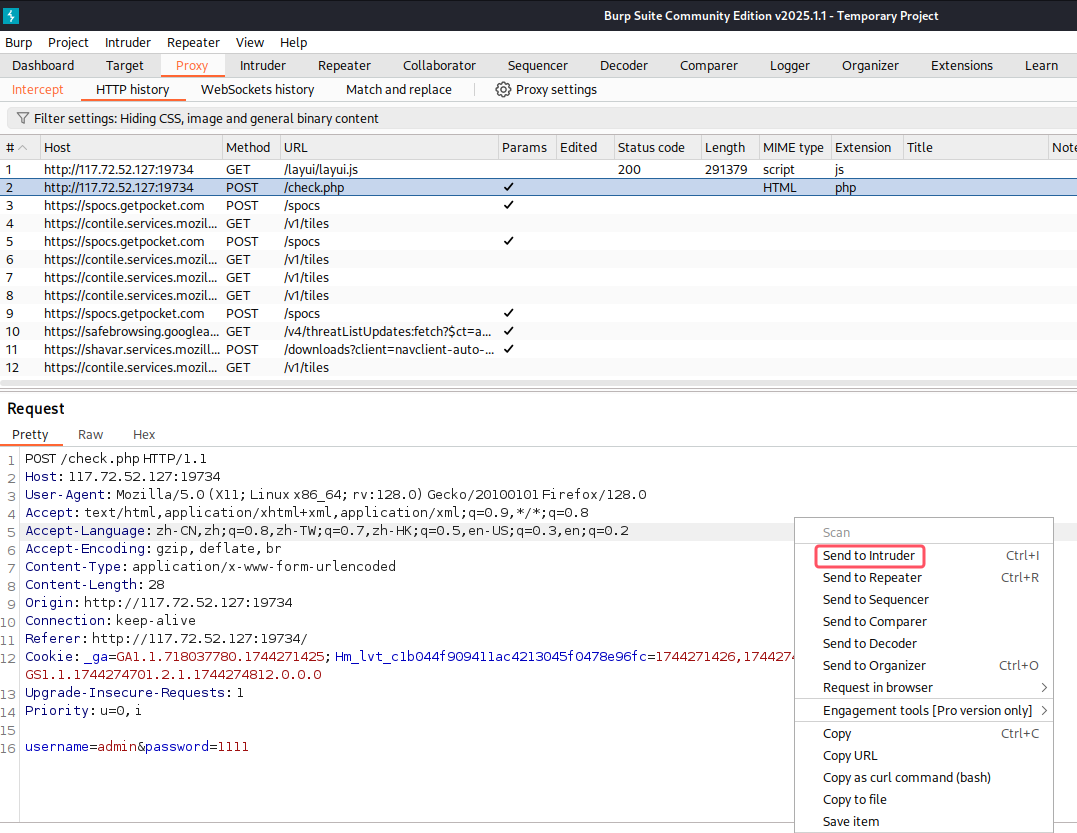Select row 10 safebrowsing threatListUpdates

[538, 331]
